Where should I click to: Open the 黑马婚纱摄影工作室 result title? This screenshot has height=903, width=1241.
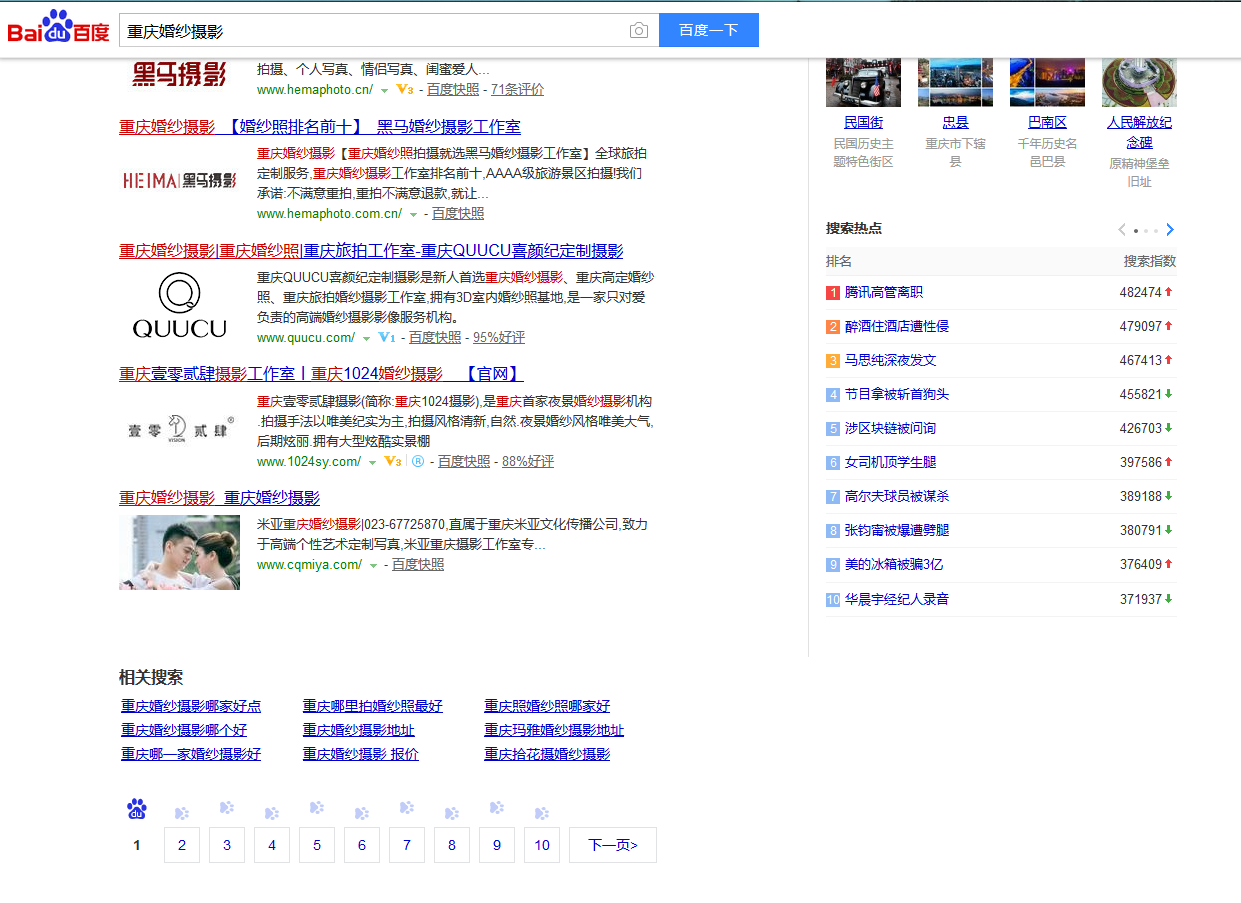(320, 127)
